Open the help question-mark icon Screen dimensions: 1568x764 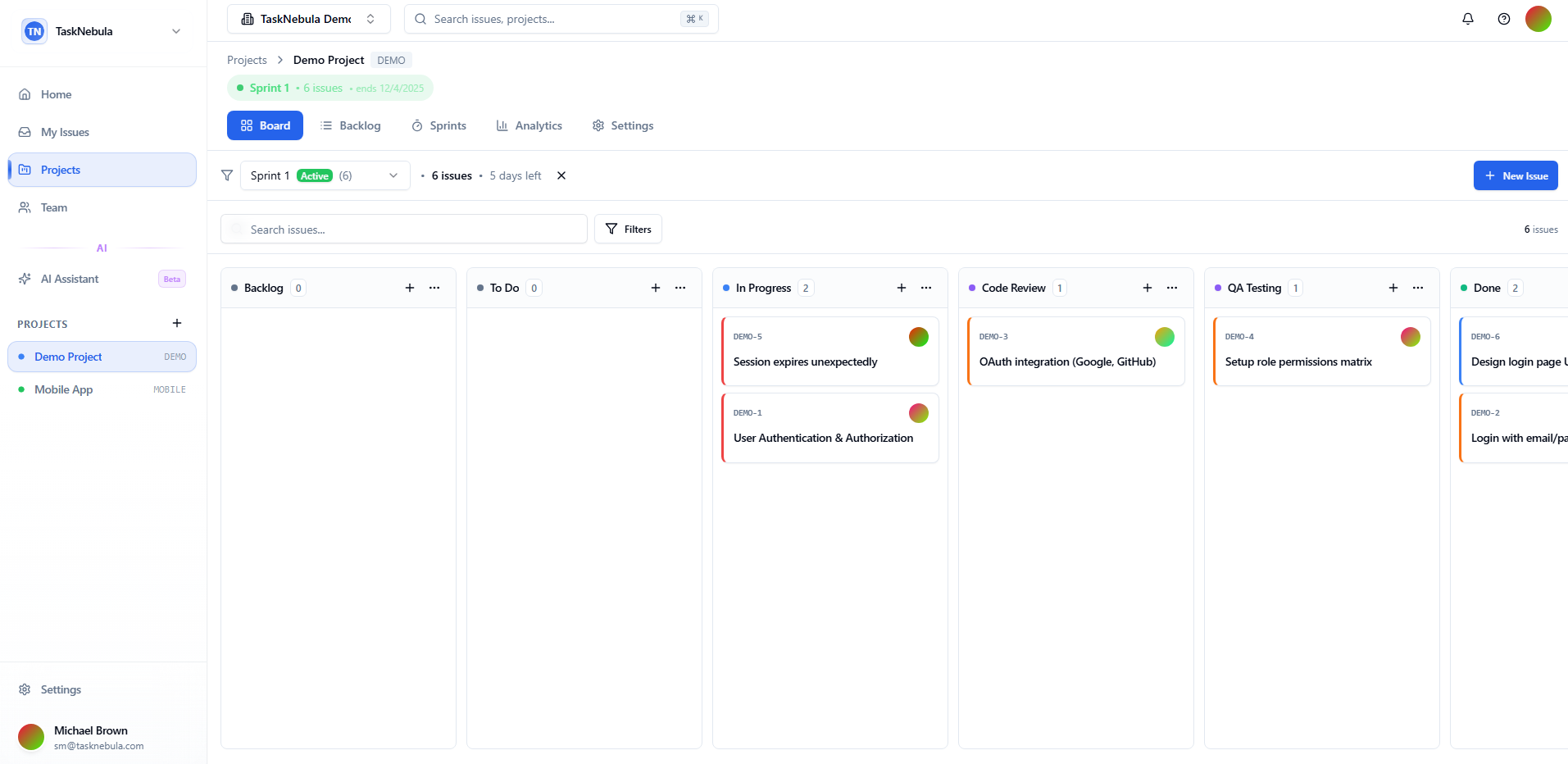(1504, 18)
